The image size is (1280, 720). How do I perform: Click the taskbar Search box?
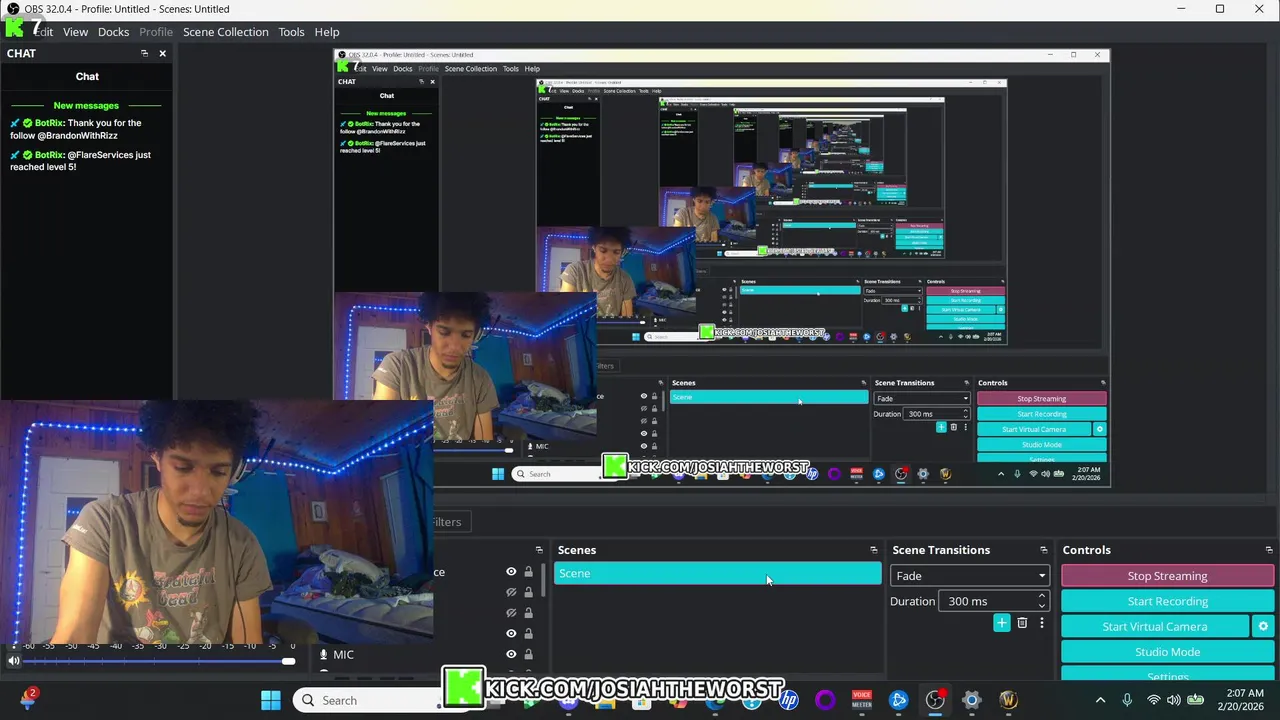tap(366, 700)
